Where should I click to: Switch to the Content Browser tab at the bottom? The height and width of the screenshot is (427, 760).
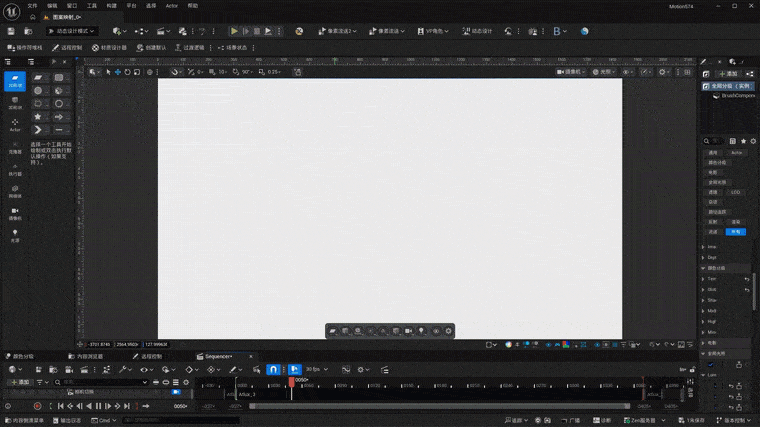86,356
